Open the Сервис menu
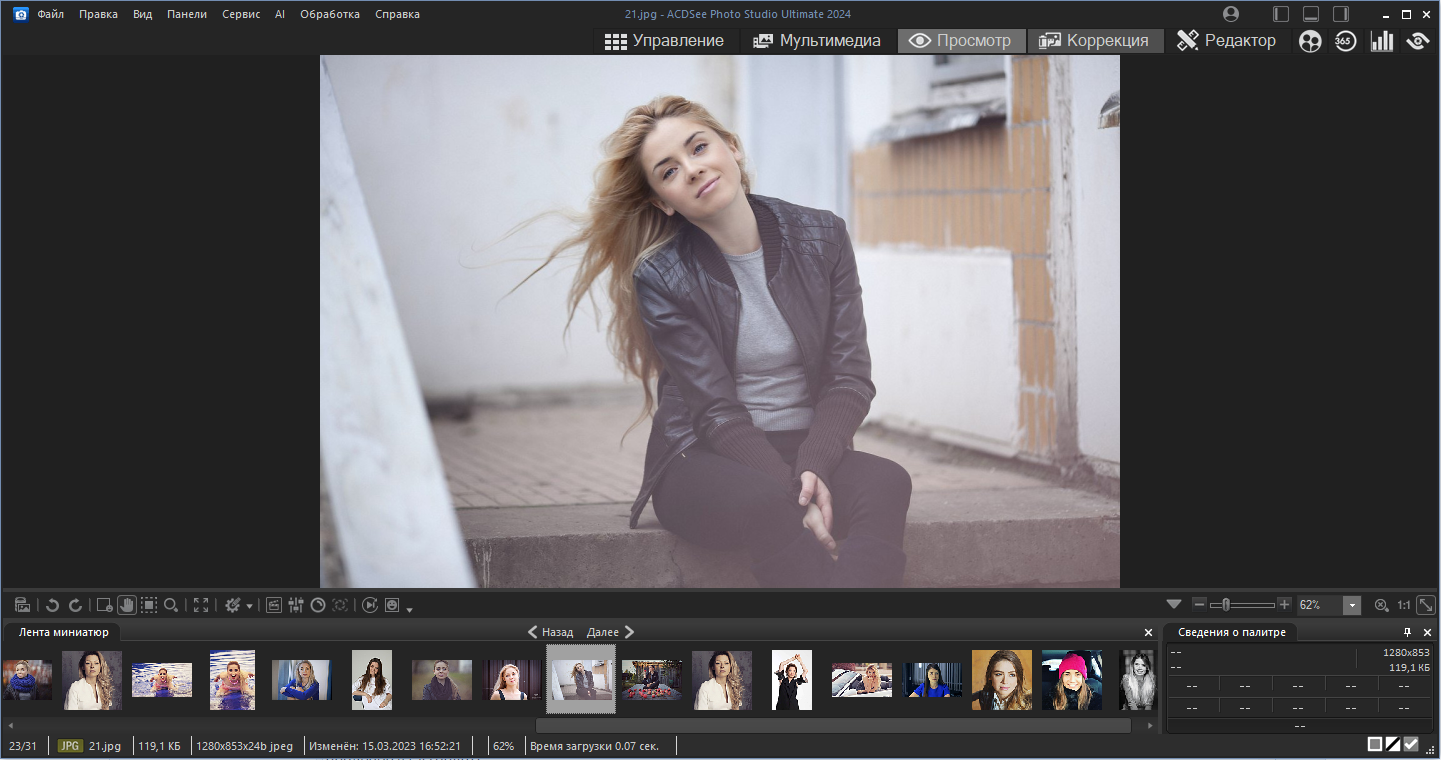 [x=241, y=14]
